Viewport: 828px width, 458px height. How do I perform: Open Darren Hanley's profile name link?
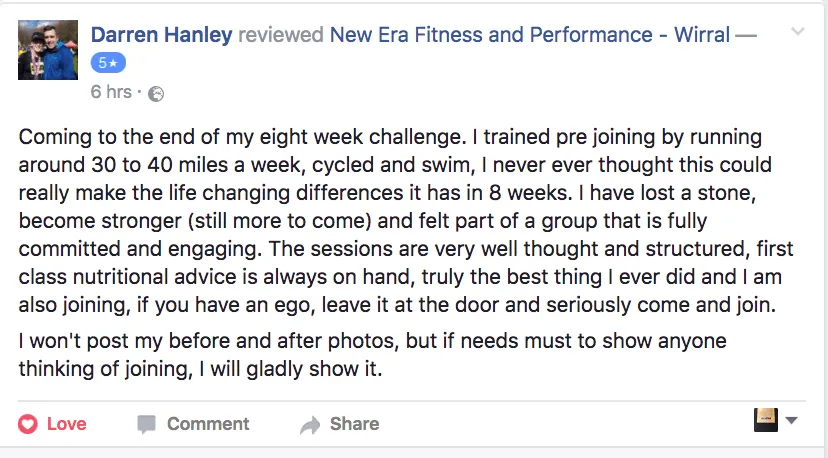coord(161,35)
